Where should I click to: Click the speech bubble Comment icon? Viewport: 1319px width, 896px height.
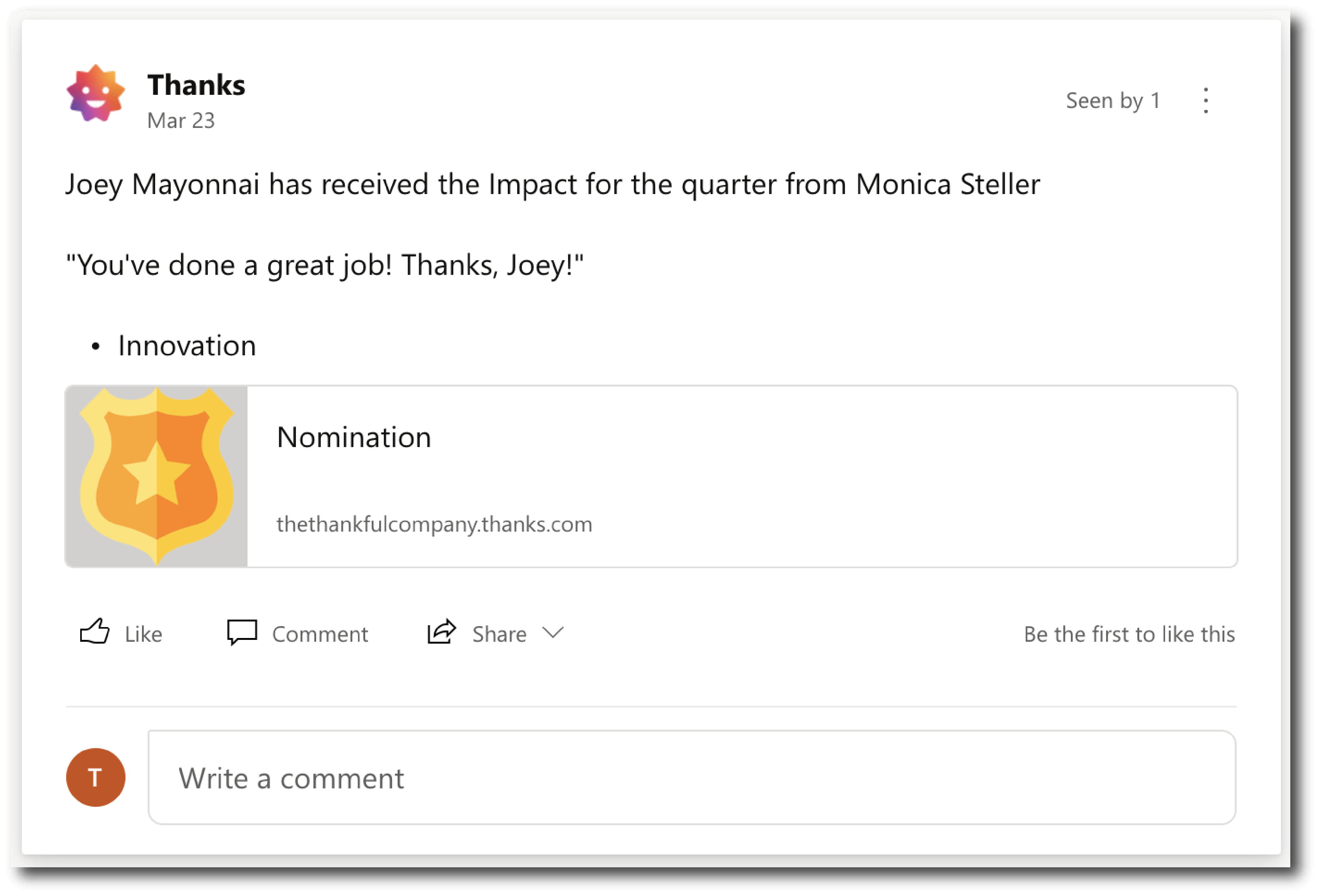pos(242,632)
